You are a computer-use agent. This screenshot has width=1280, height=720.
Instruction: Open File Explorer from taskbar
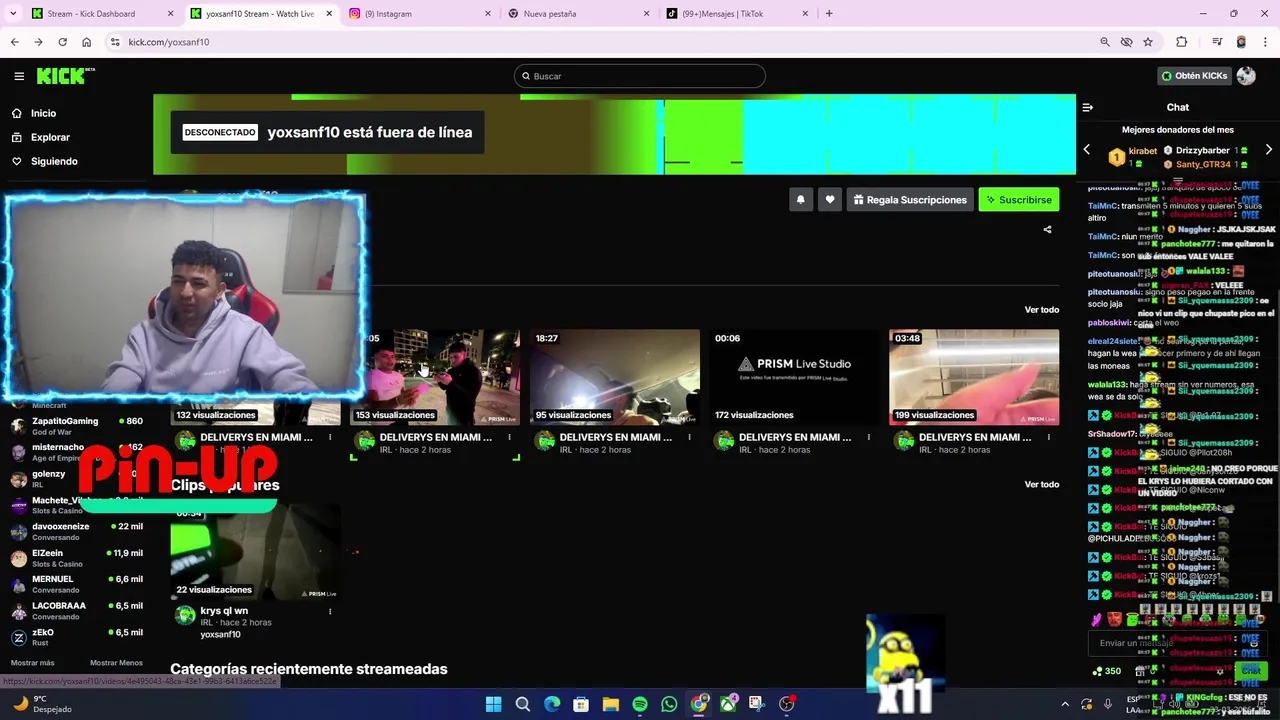[x=611, y=704]
